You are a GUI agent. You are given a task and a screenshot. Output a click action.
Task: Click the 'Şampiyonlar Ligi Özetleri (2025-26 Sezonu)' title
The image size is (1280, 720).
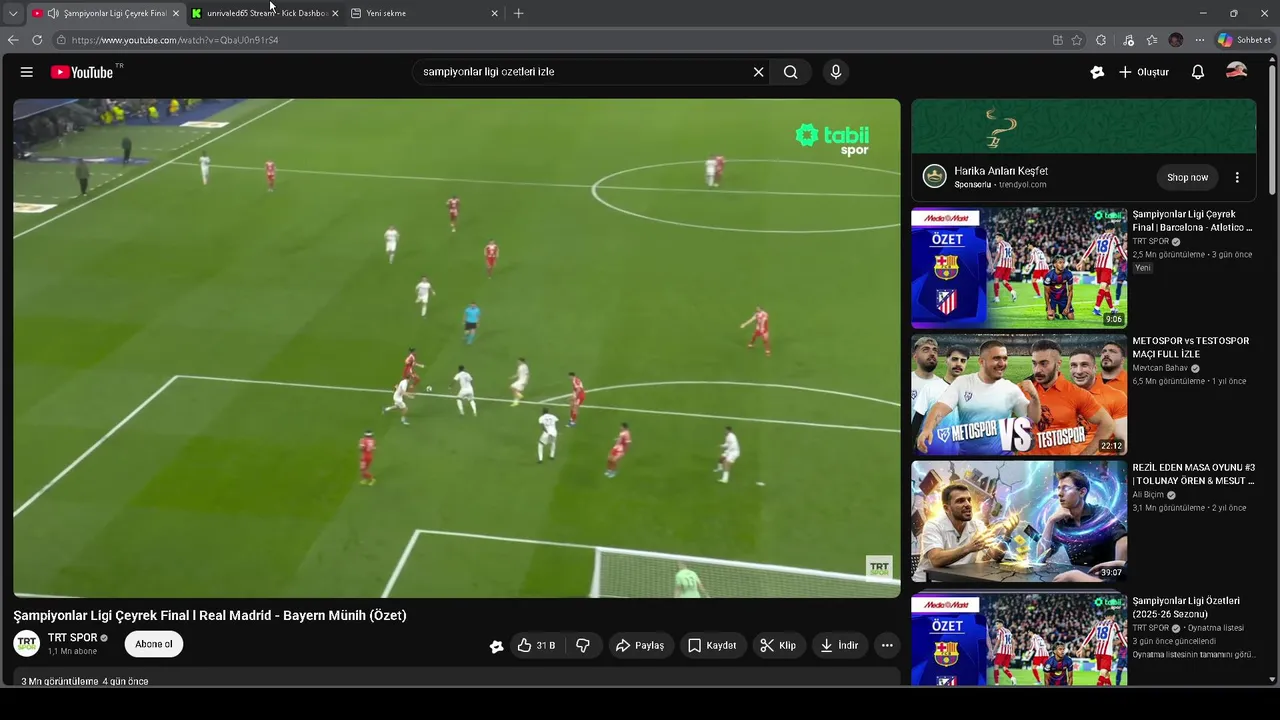coord(1186,607)
